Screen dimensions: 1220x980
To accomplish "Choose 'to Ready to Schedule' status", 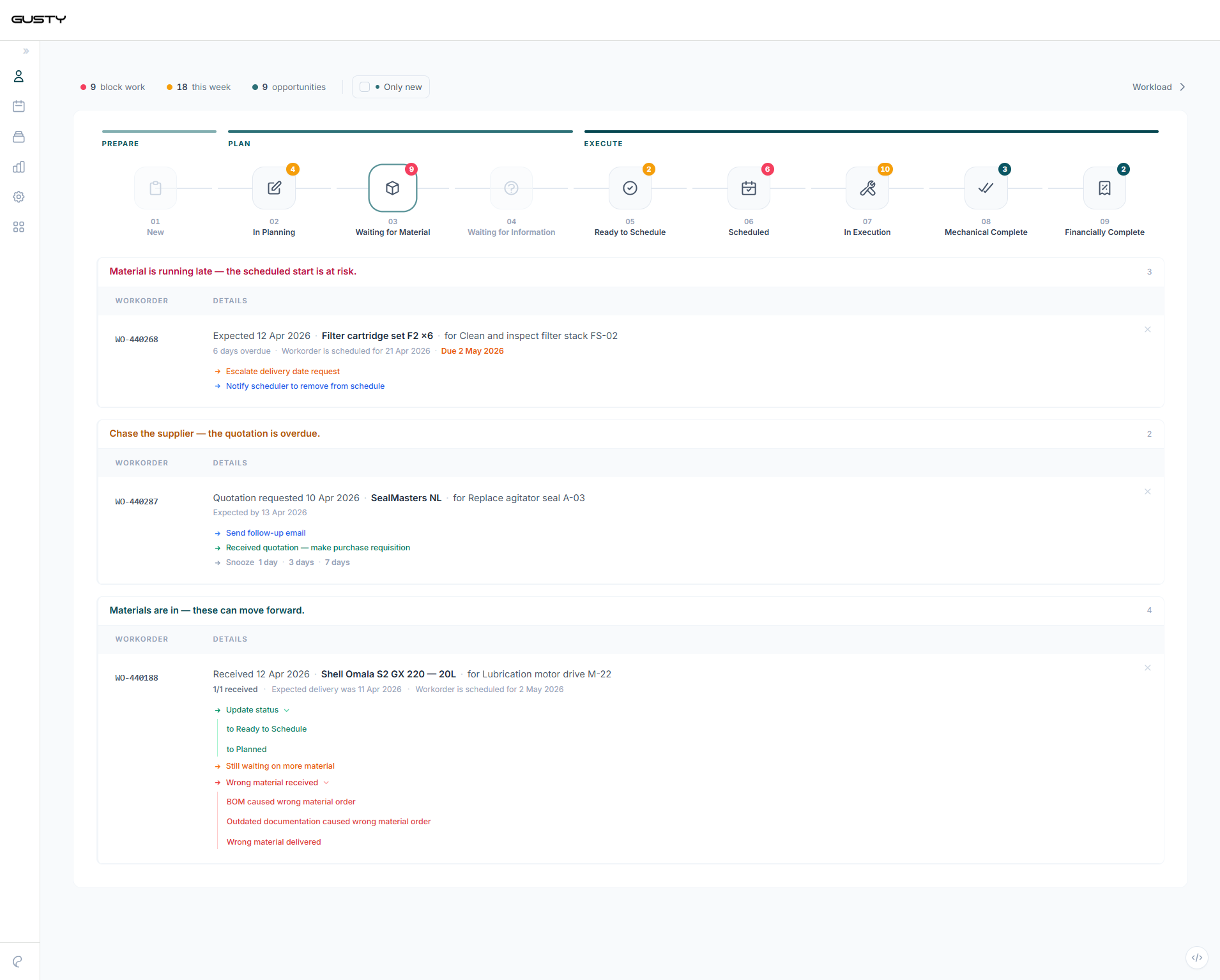I will click(x=266, y=729).
